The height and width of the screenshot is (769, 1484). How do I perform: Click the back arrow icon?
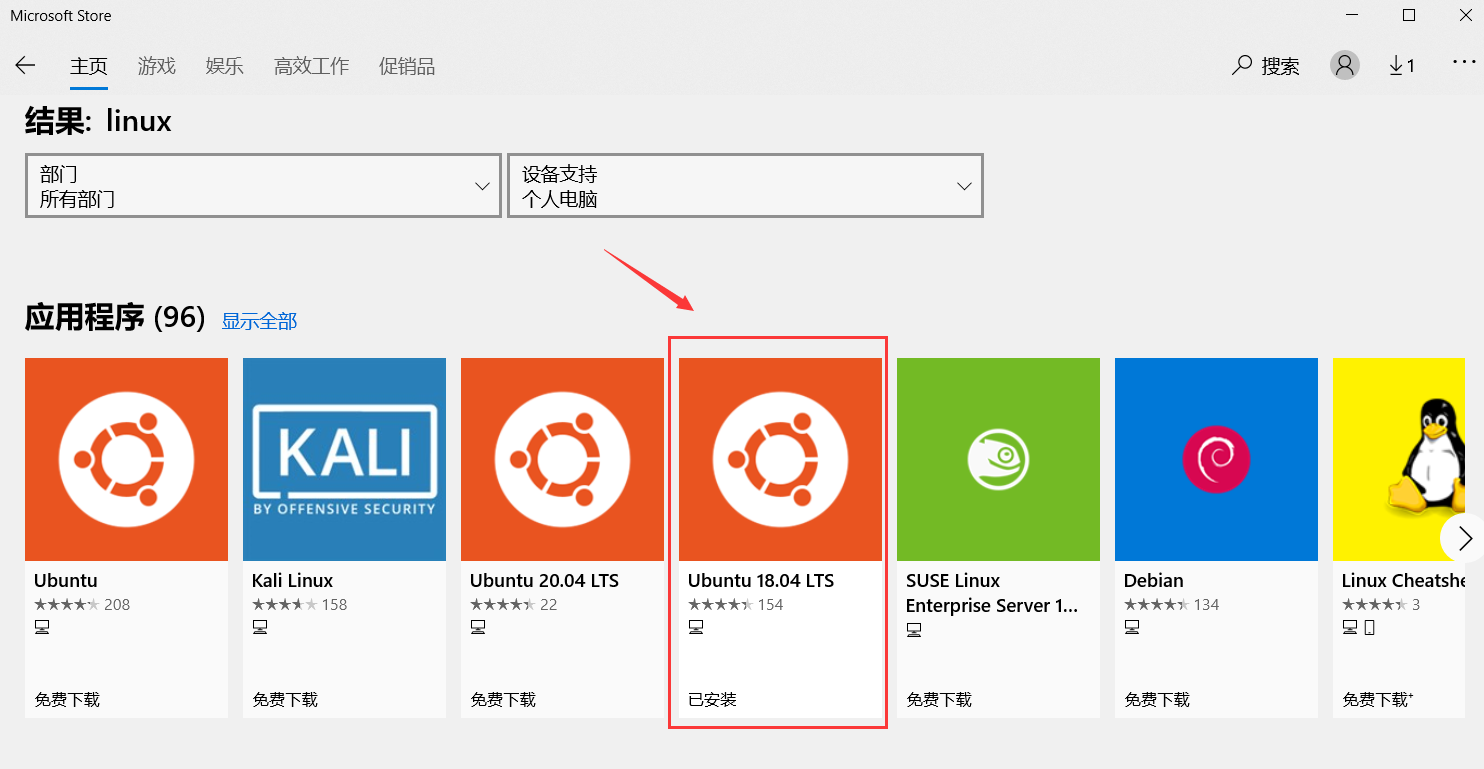click(x=25, y=66)
